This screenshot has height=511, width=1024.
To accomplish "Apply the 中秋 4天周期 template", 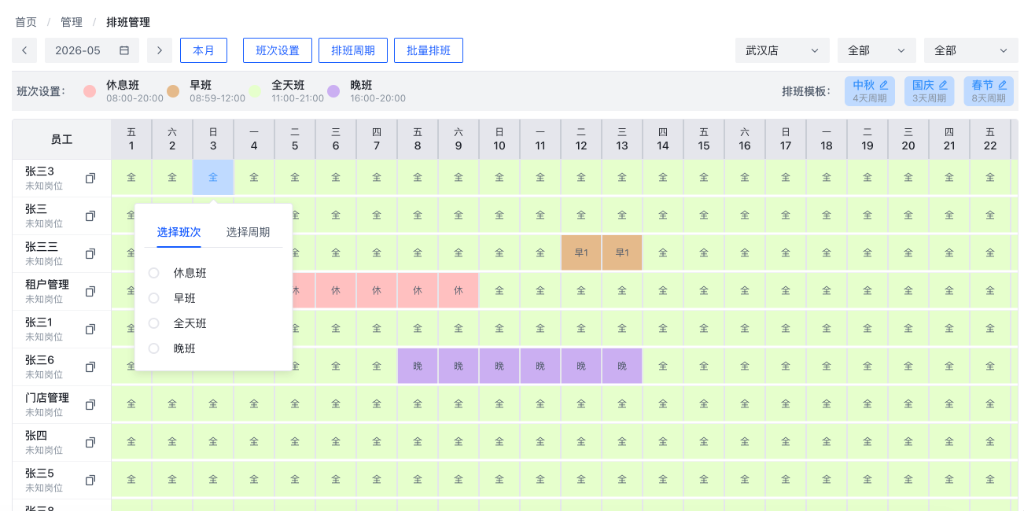I will point(870,91).
